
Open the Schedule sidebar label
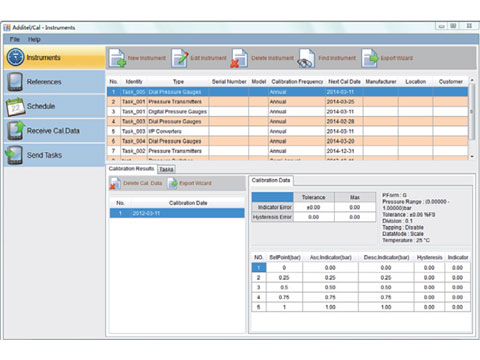coord(41,106)
